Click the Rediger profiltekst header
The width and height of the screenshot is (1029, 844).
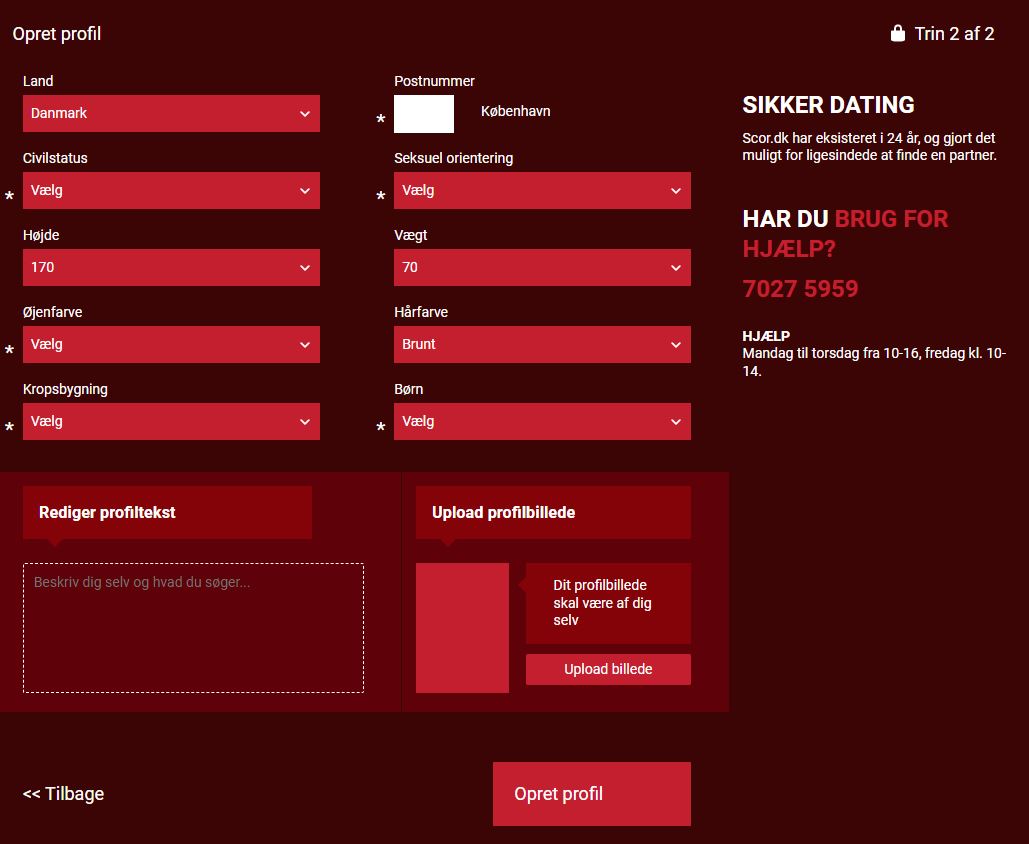click(x=167, y=513)
